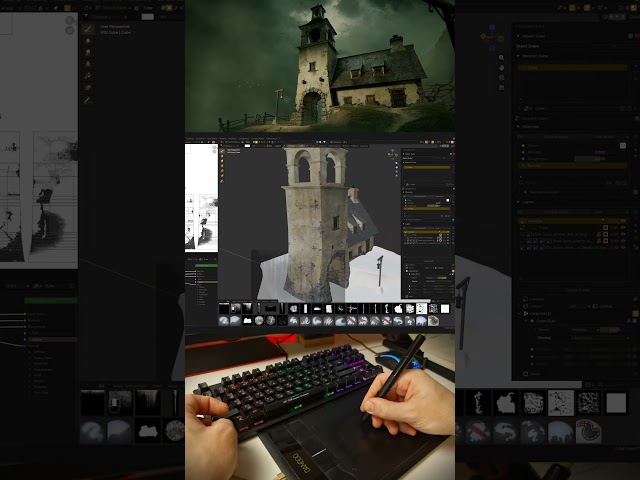Toggle the eye icon on the third layer row
Viewport: 640px width, 480px height.
[x=623, y=234]
